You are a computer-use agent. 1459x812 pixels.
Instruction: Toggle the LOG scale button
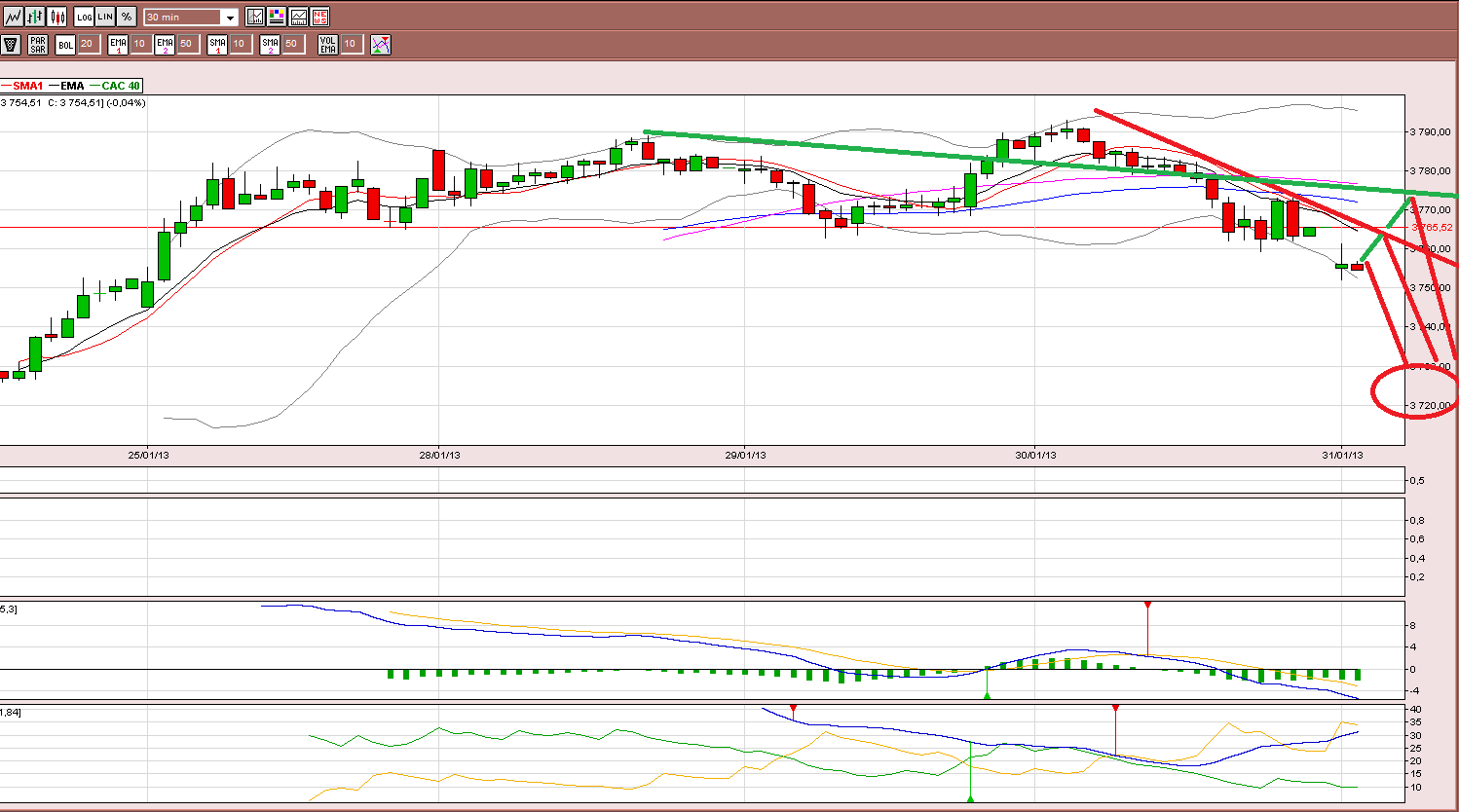click(85, 17)
